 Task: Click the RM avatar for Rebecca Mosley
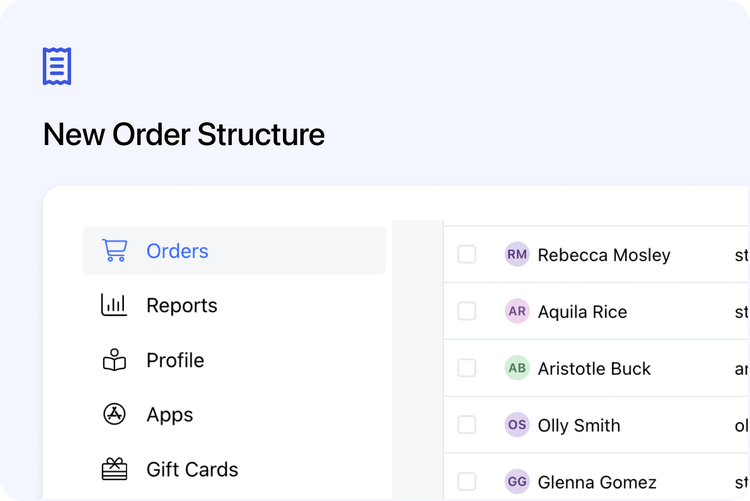517,254
